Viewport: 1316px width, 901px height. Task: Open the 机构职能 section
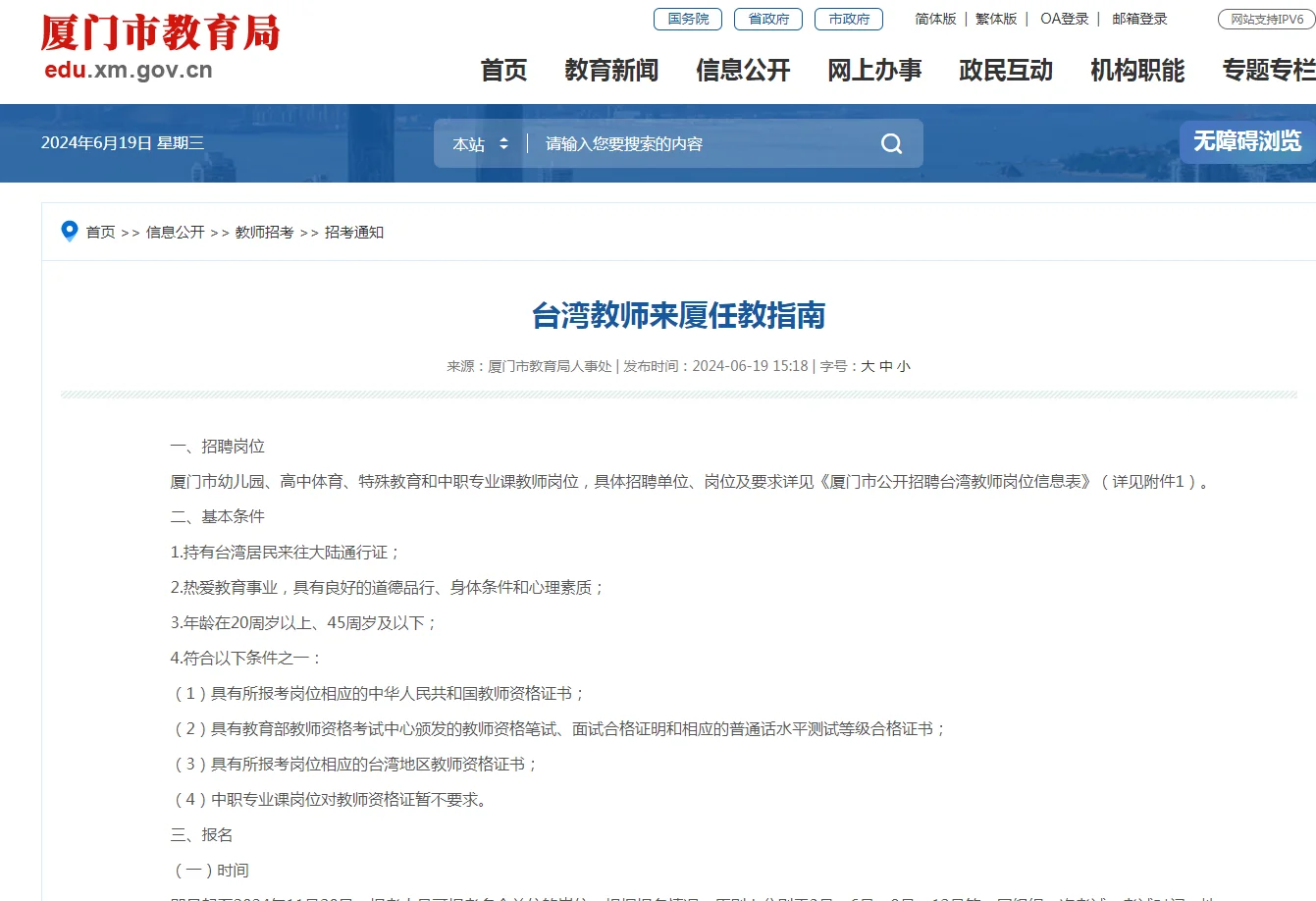(1136, 70)
